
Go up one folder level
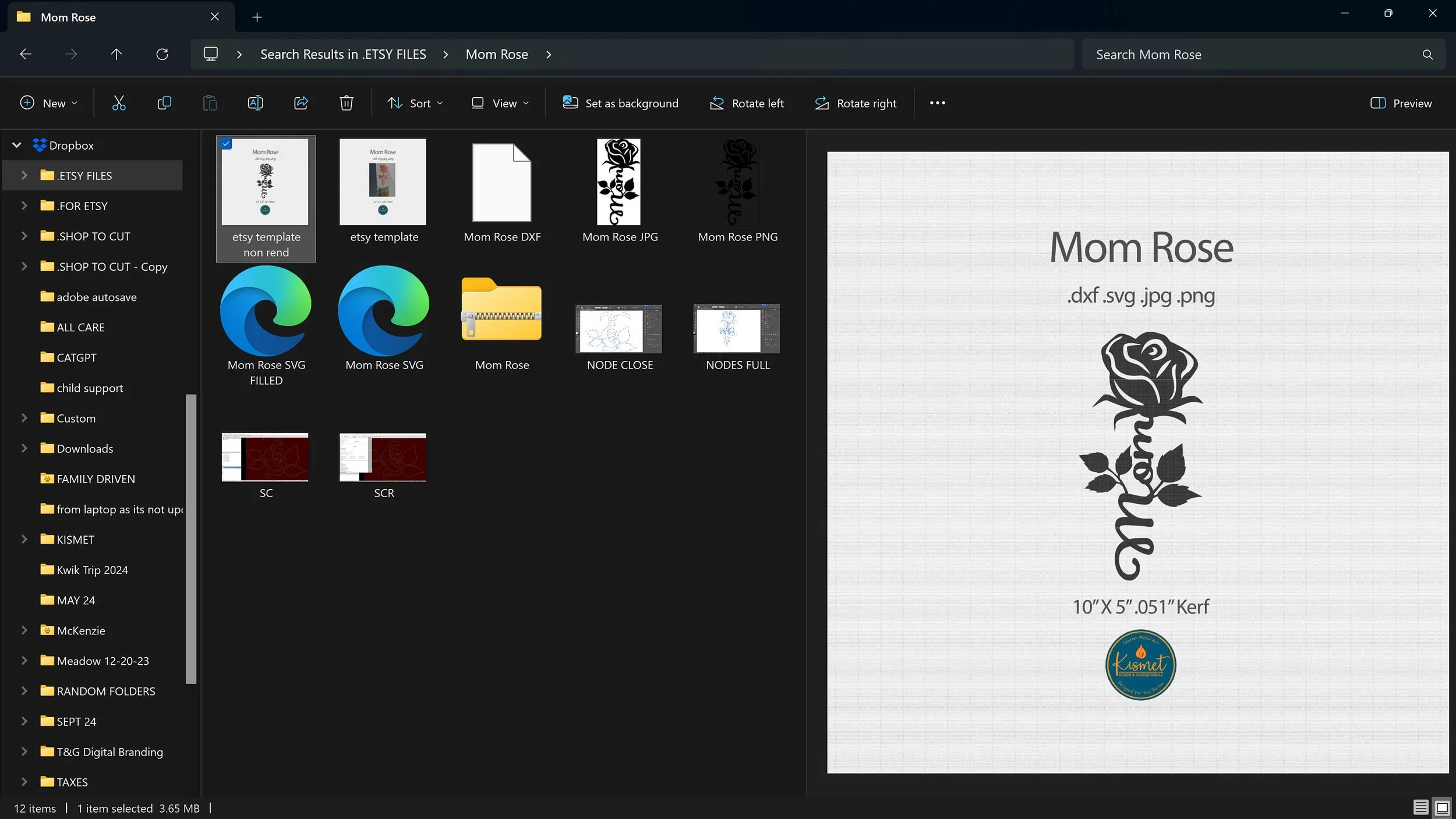tap(116, 54)
